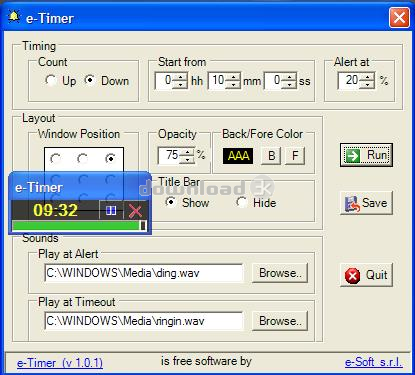Open background color picker with B button

click(x=271, y=156)
